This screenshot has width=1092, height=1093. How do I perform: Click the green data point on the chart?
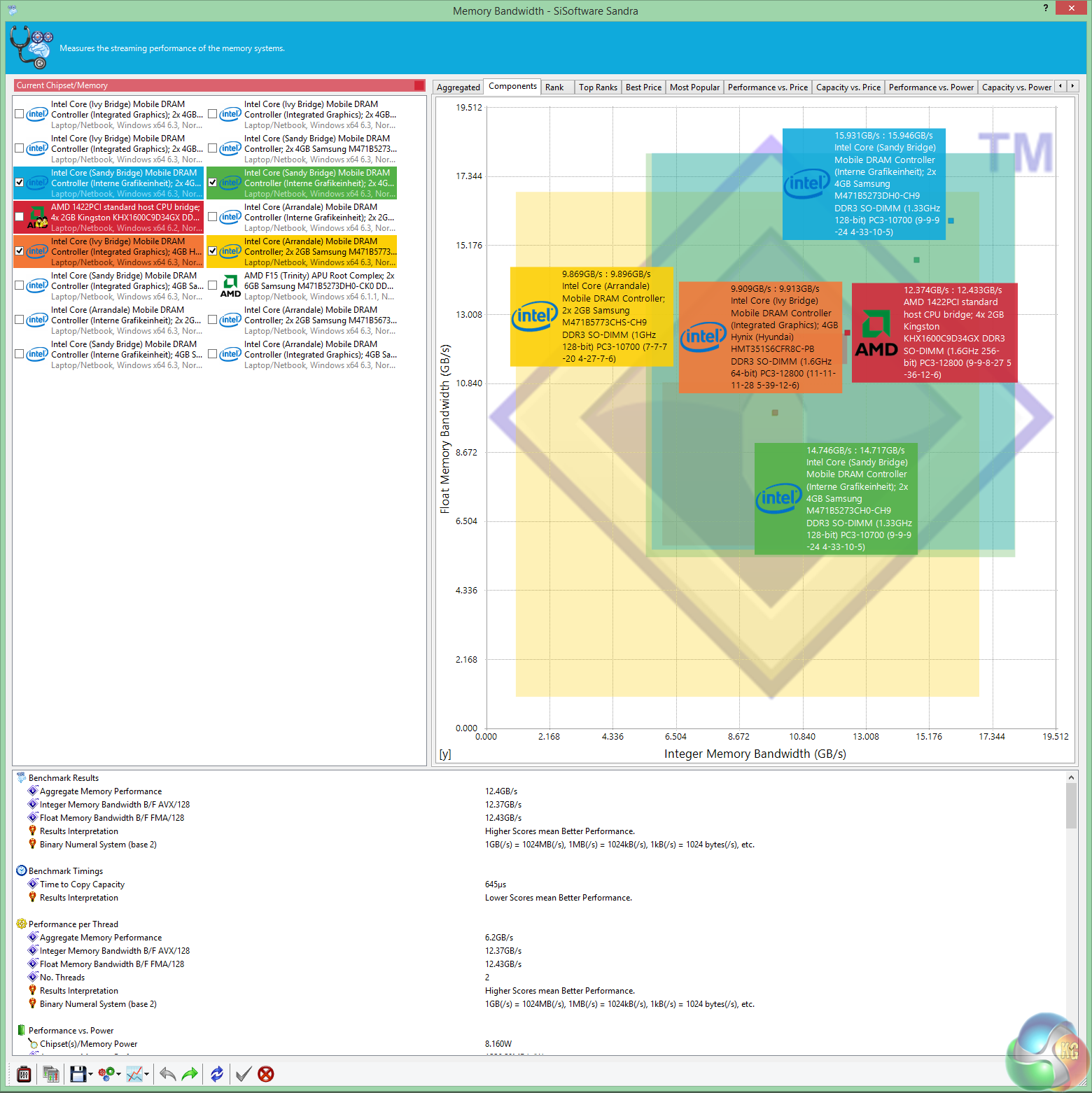coord(916,260)
